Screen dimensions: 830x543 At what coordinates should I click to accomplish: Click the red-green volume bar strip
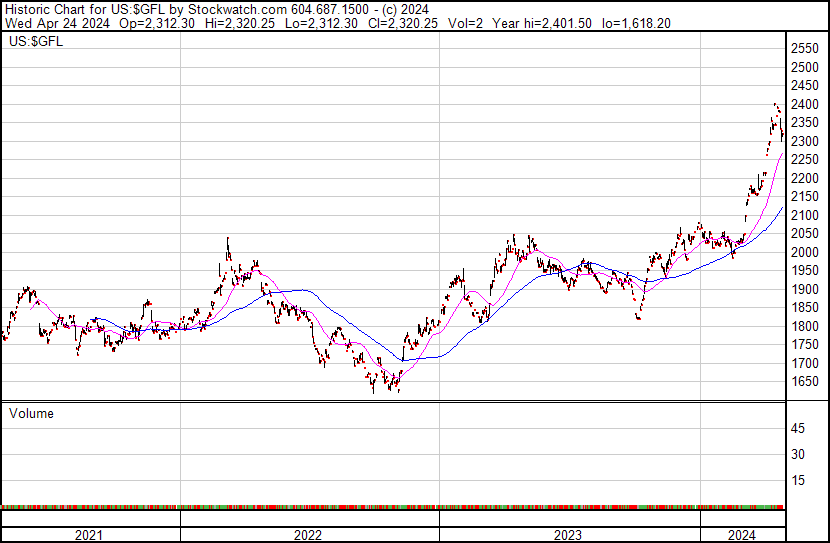(x=392, y=507)
